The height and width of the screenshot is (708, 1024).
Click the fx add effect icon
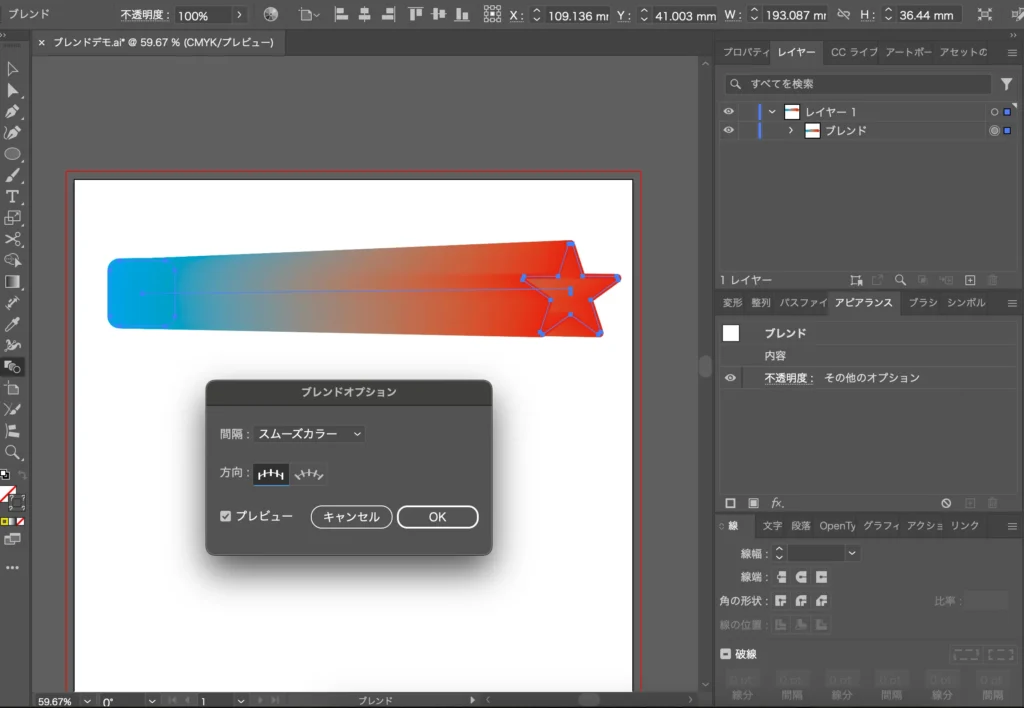tap(777, 503)
